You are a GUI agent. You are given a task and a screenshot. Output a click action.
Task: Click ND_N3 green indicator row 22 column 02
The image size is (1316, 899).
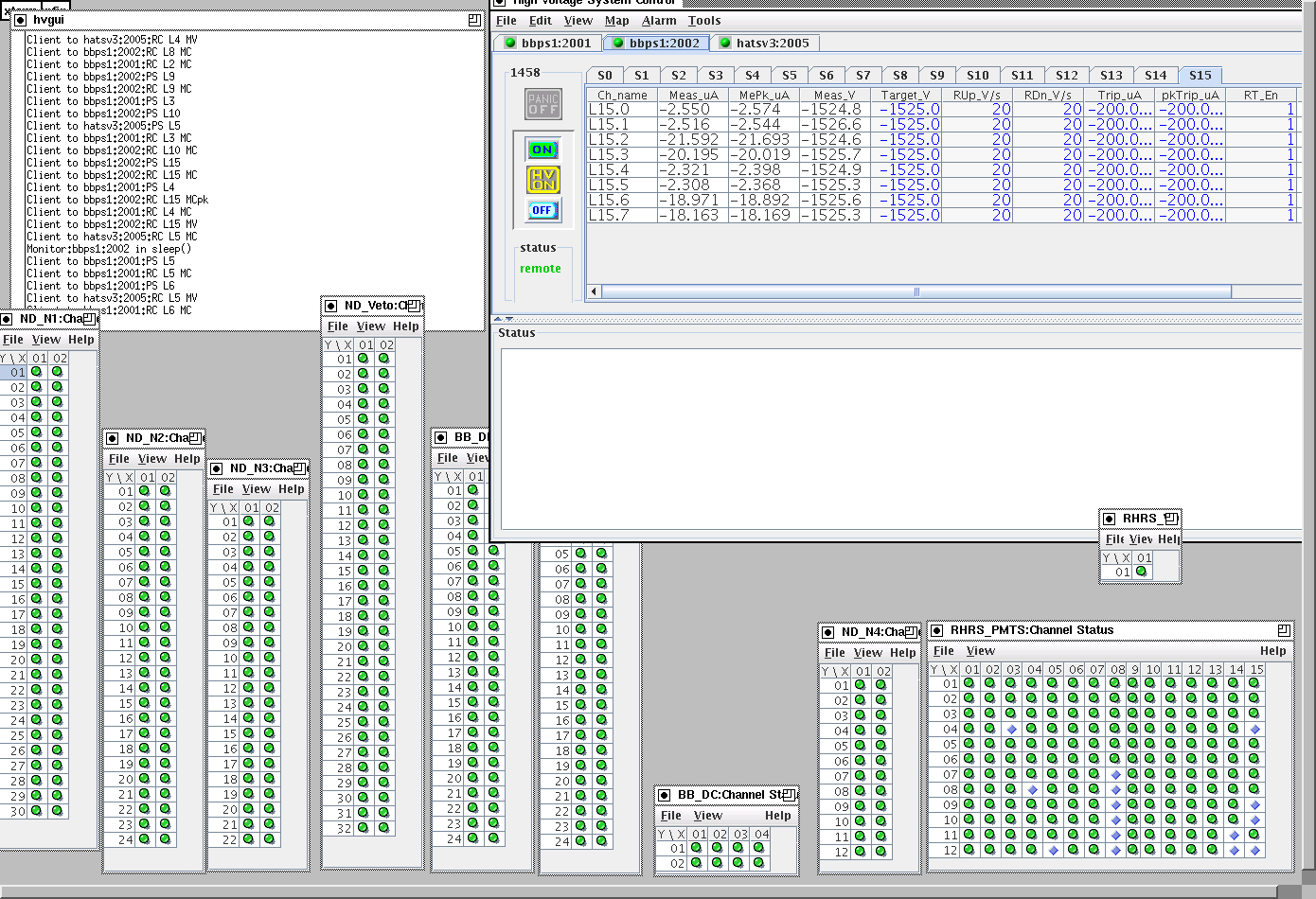coord(270,838)
